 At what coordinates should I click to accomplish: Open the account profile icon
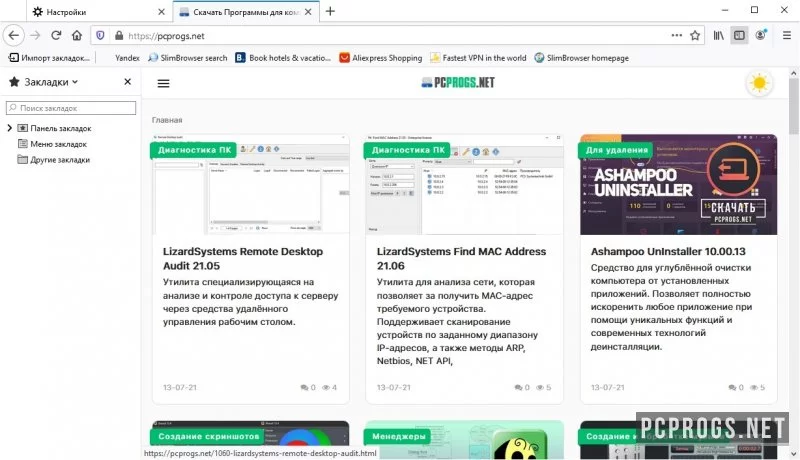click(x=761, y=35)
